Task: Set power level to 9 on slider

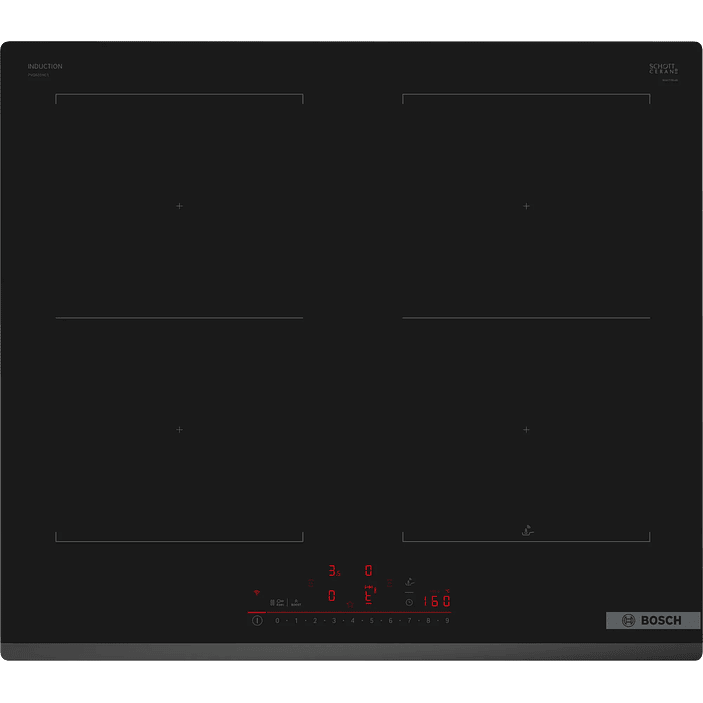Action: click(x=447, y=621)
